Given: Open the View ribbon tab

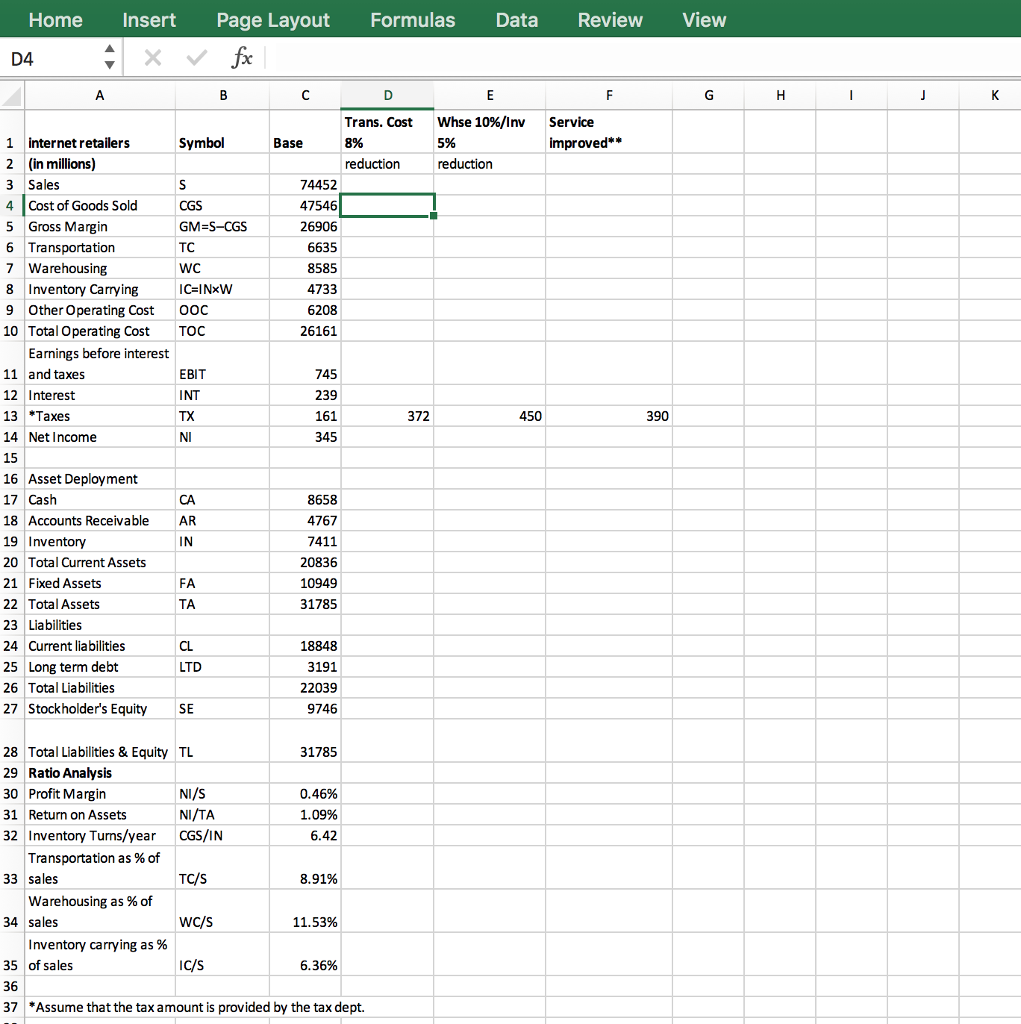Looking at the screenshot, I should (704, 19).
